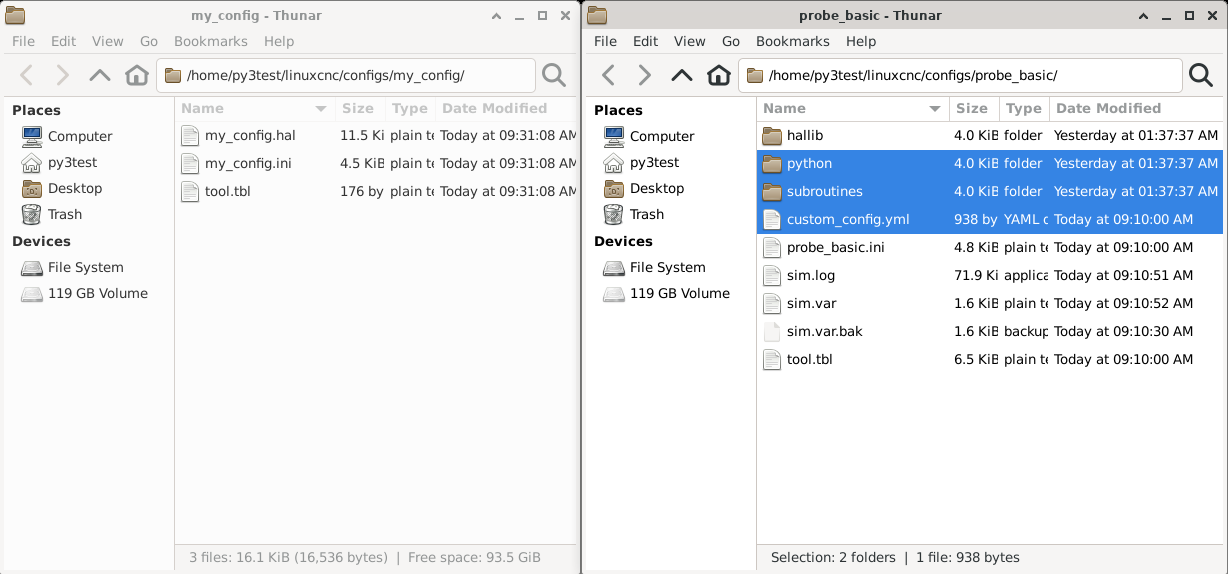Open home folder in my_config window
Viewport: 1228px width, 574px height.
pyautogui.click(x=137, y=75)
